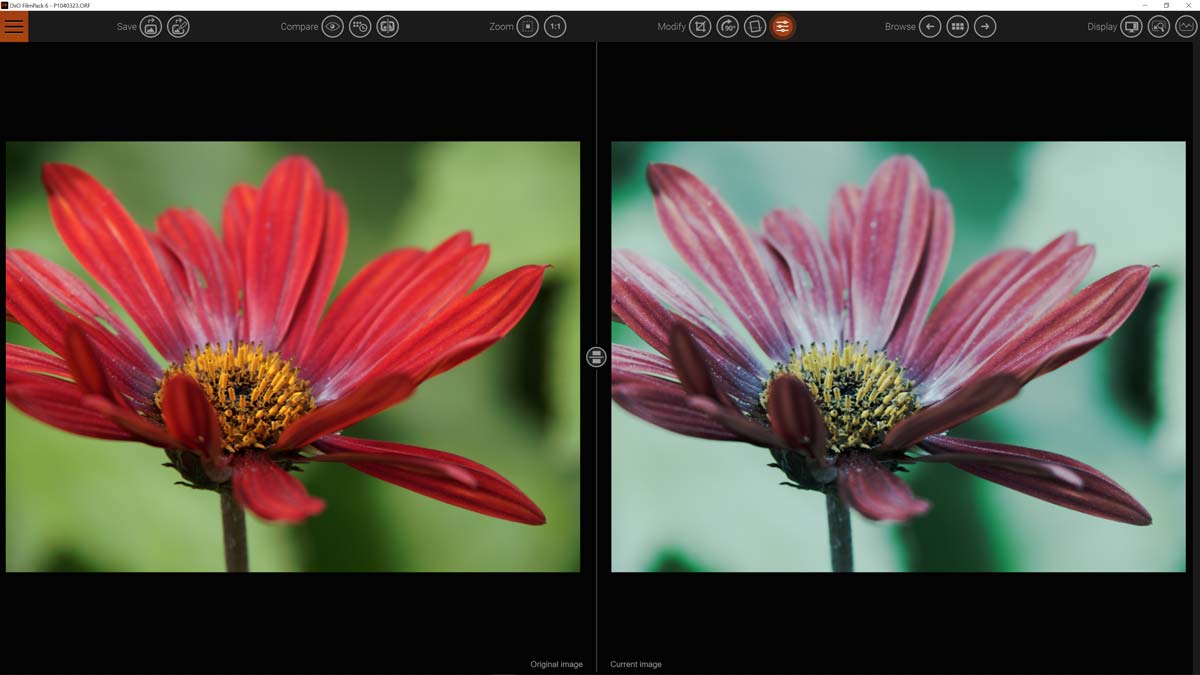Export the edited image to disk
This screenshot has height=675, width=1200.
pyautogui.click(x=149, y=26)
